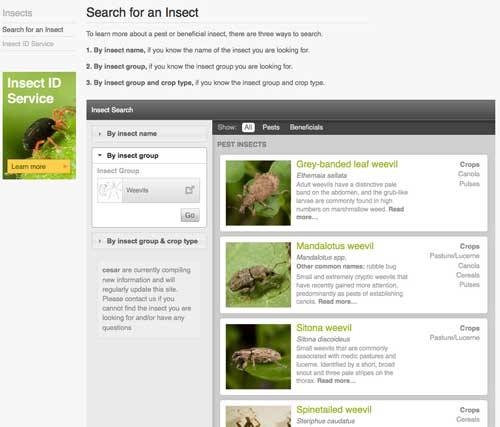Image resolution: width=500 pixels, height=427 pixels.
Task: Click the Insects sidebar heading
Action: pos(17,13)
